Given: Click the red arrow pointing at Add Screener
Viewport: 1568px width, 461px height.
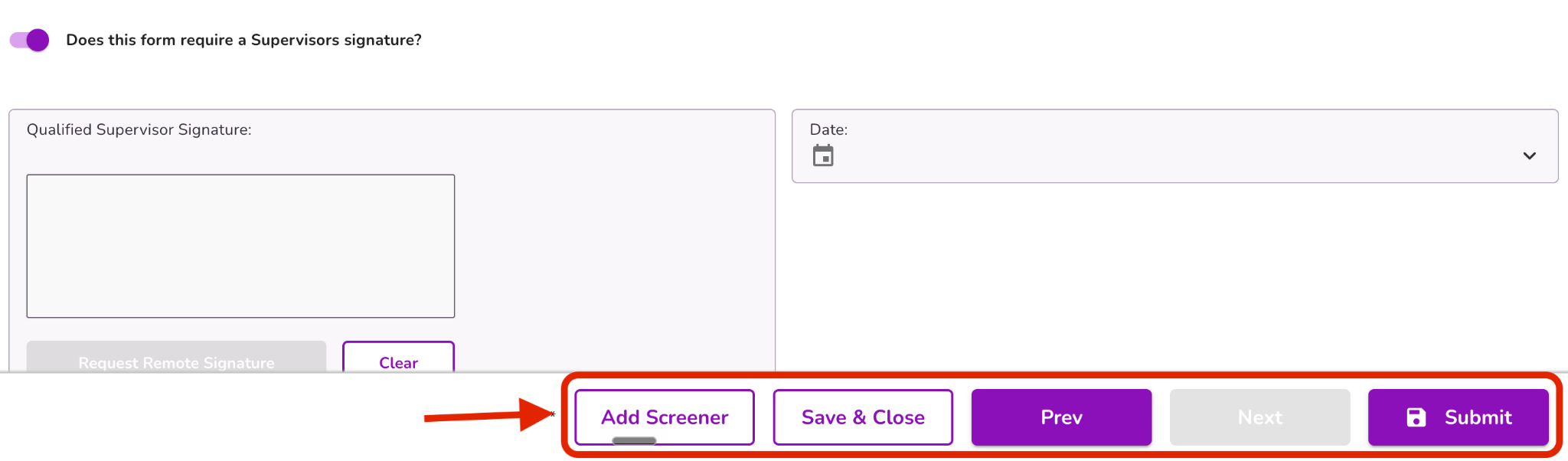Looking at the screenshot, I should pos(488,415).
